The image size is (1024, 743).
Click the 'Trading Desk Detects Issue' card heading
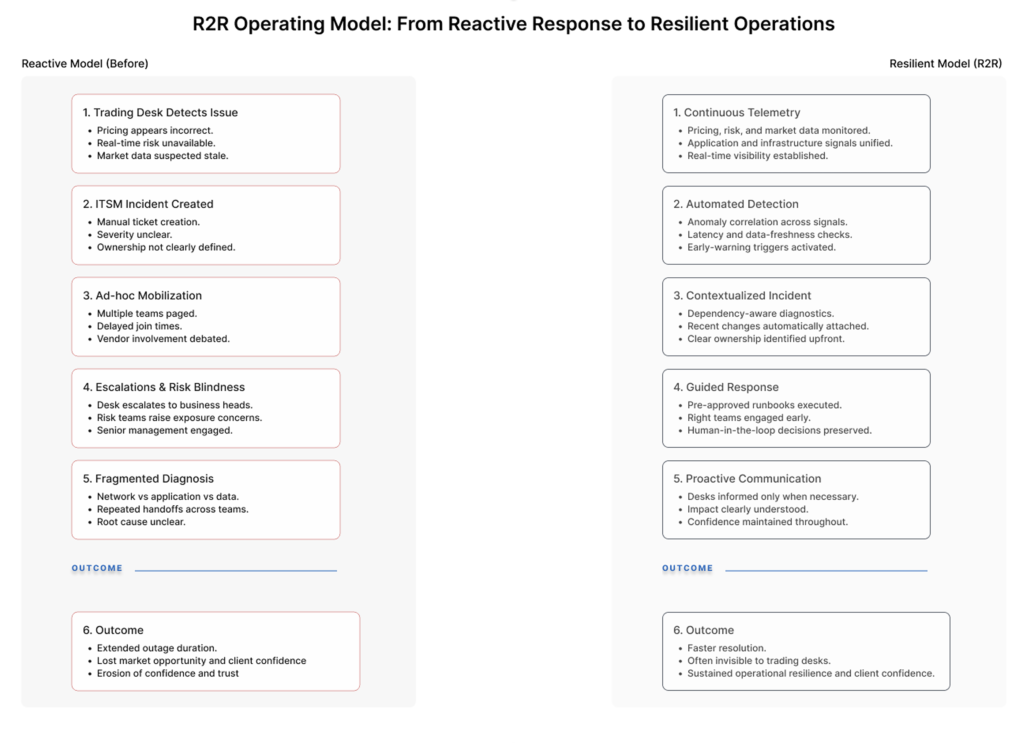pos(160,113)
